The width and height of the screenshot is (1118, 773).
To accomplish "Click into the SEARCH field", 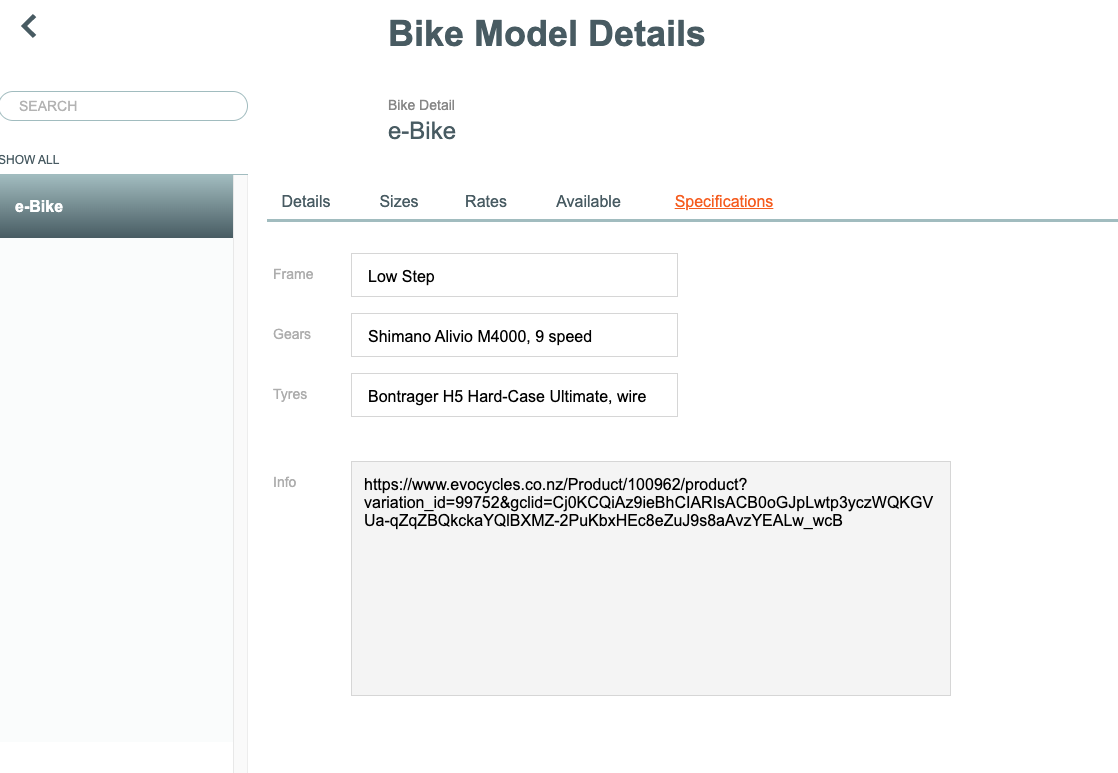I will [x=123, y=106].
